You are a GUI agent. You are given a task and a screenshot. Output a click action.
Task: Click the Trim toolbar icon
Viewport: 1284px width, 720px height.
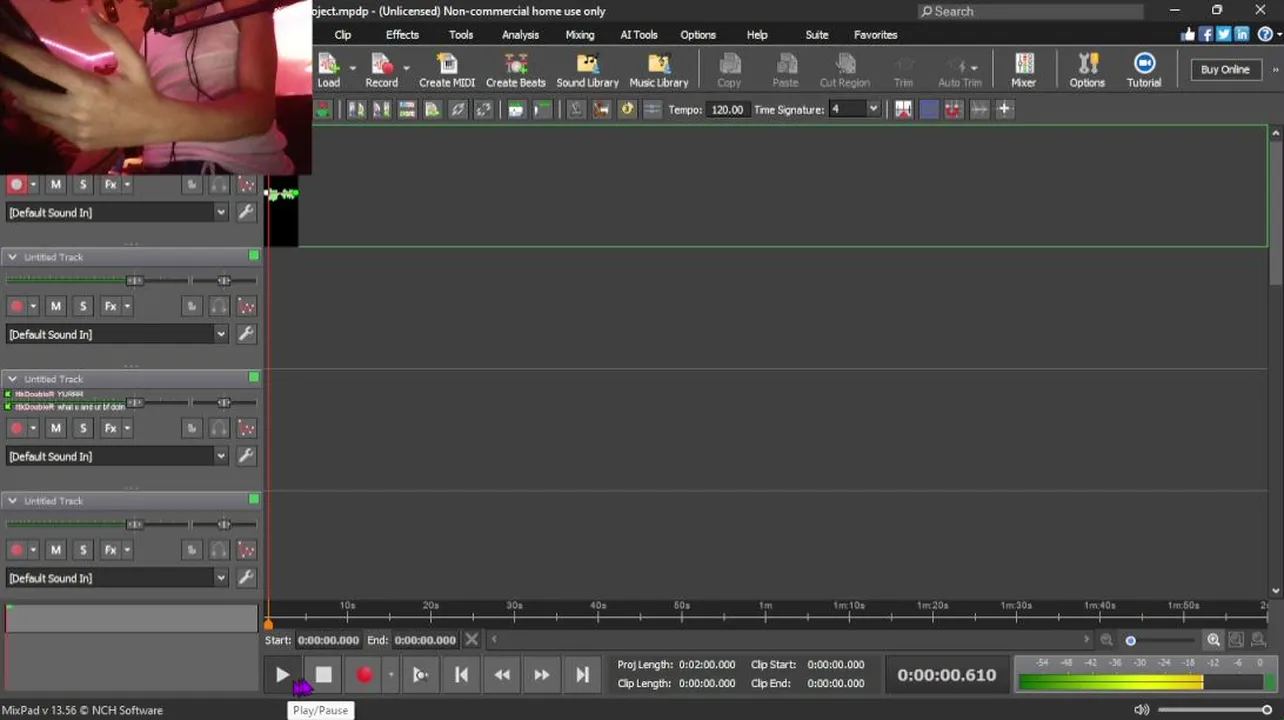pyautogui.click(x=903, y=70)
